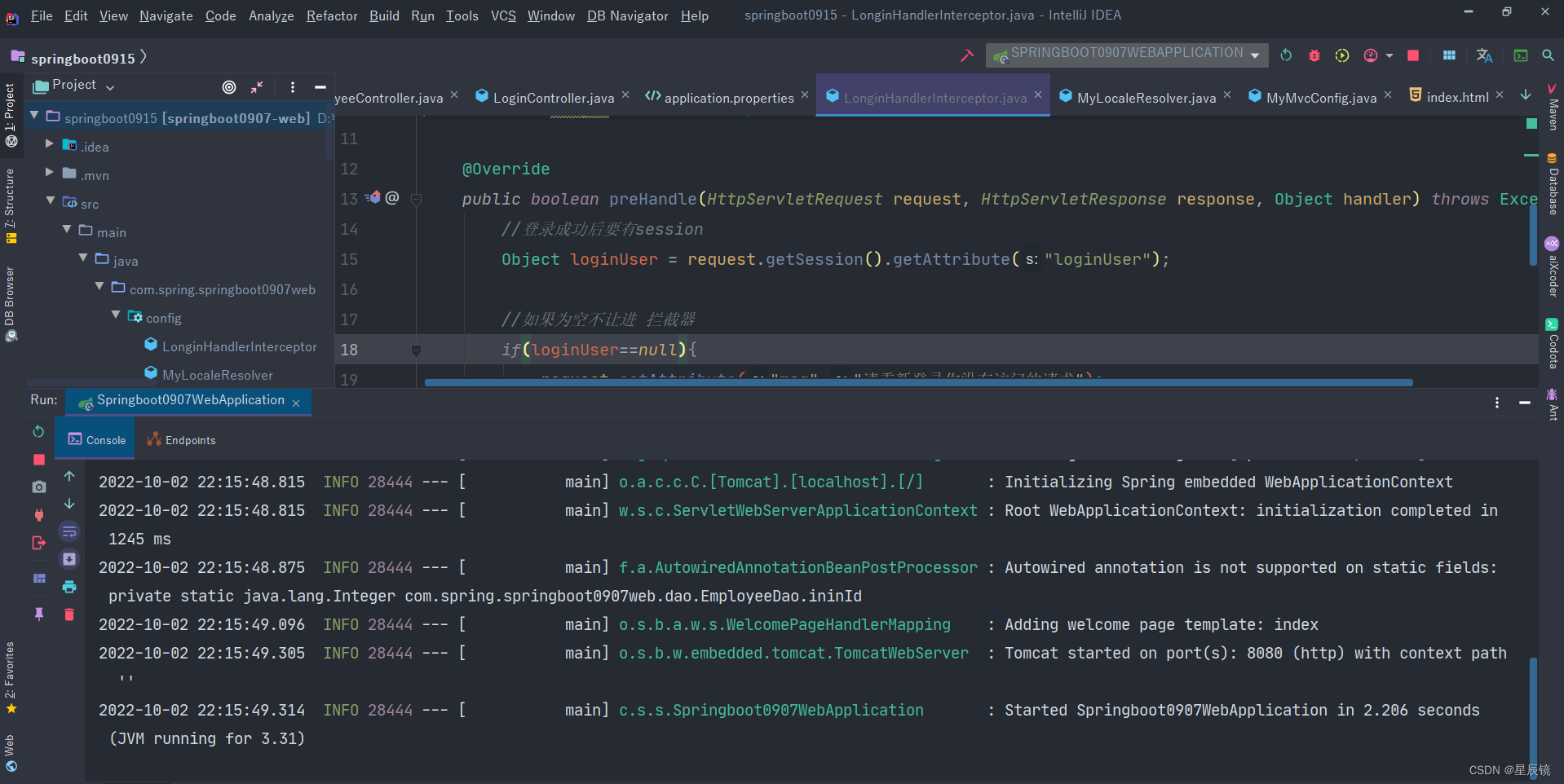This screenshot has height=784, width=1564.
Task: Click the override gutter marker on line 13
Action: pyautogui.click(x=373, y=197)
